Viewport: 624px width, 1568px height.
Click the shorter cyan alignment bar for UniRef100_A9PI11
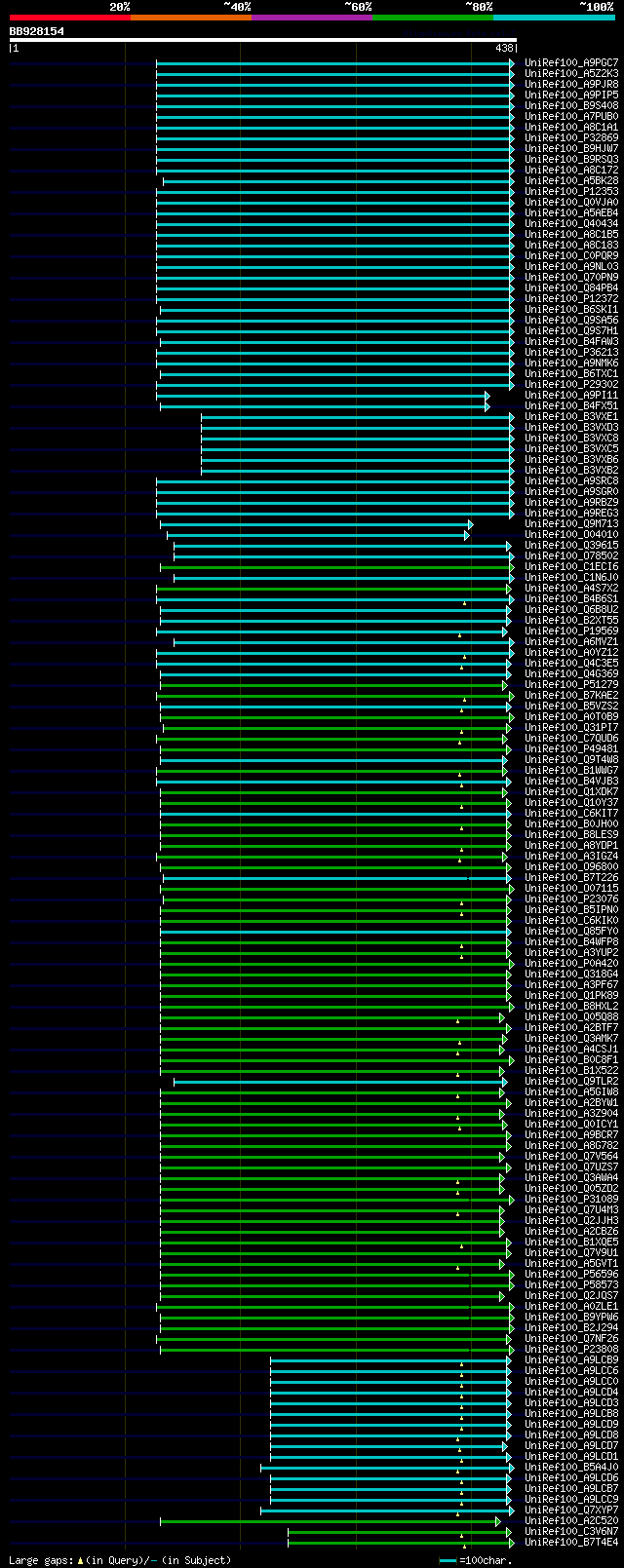pyautogui.click(x=322, y=396)
